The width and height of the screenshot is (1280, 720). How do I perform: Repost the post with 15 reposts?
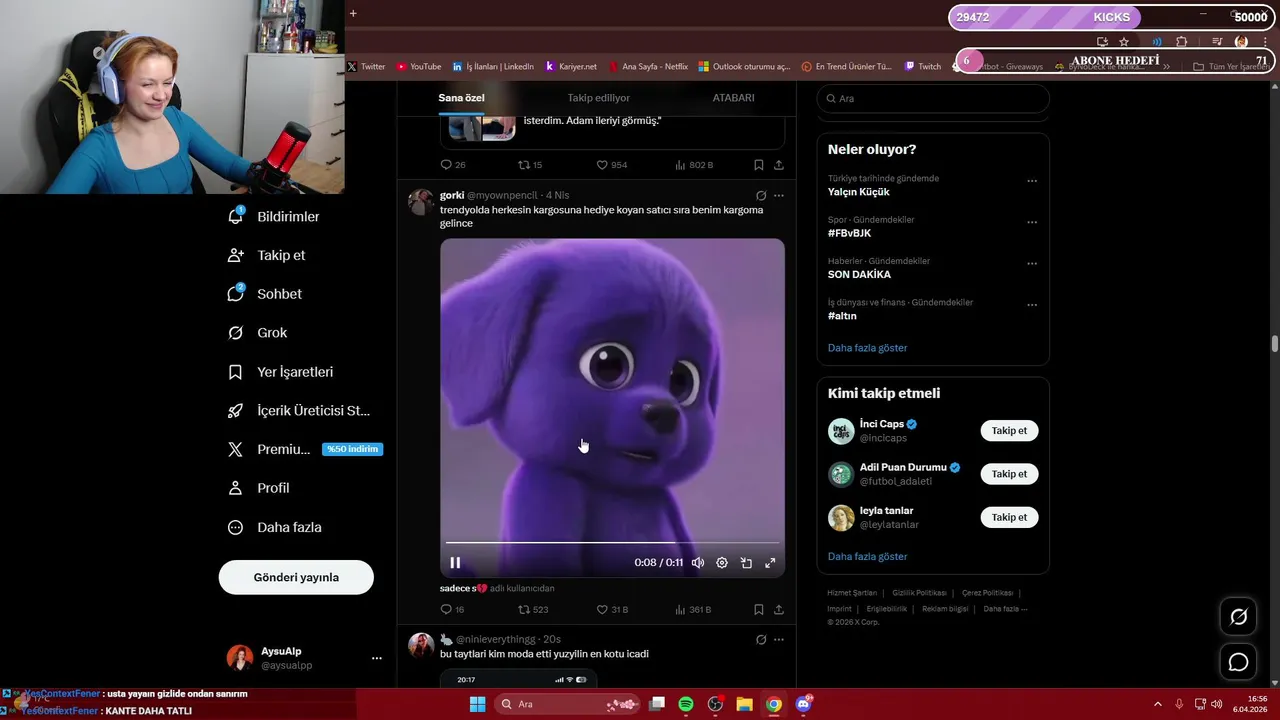[530, 165]
